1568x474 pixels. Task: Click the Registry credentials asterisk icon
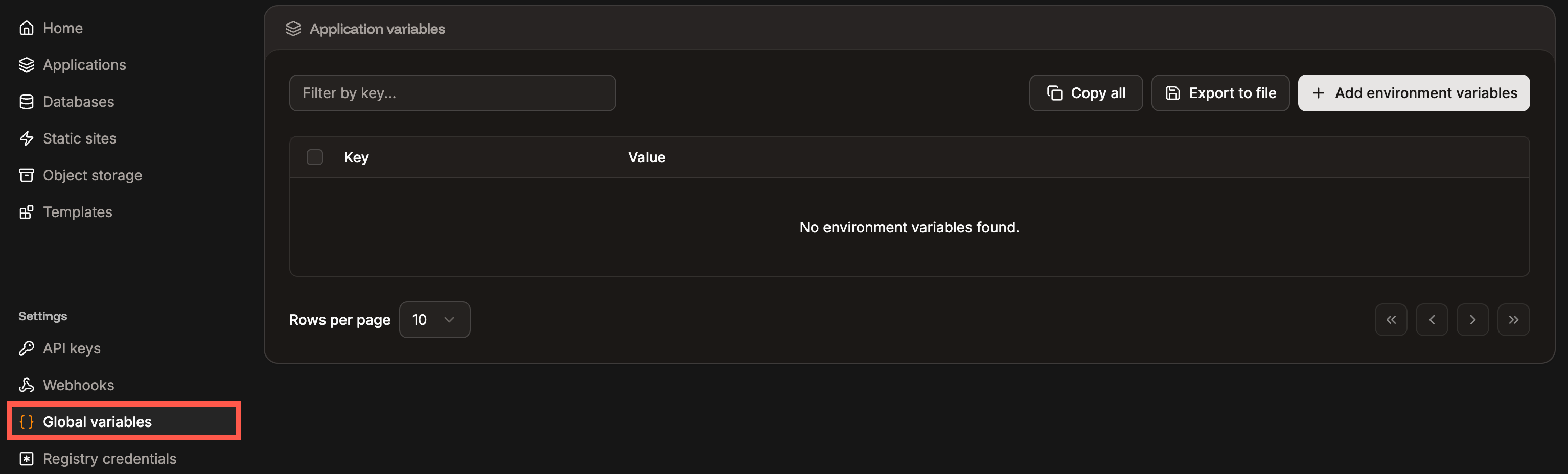(x=27, y=458)
